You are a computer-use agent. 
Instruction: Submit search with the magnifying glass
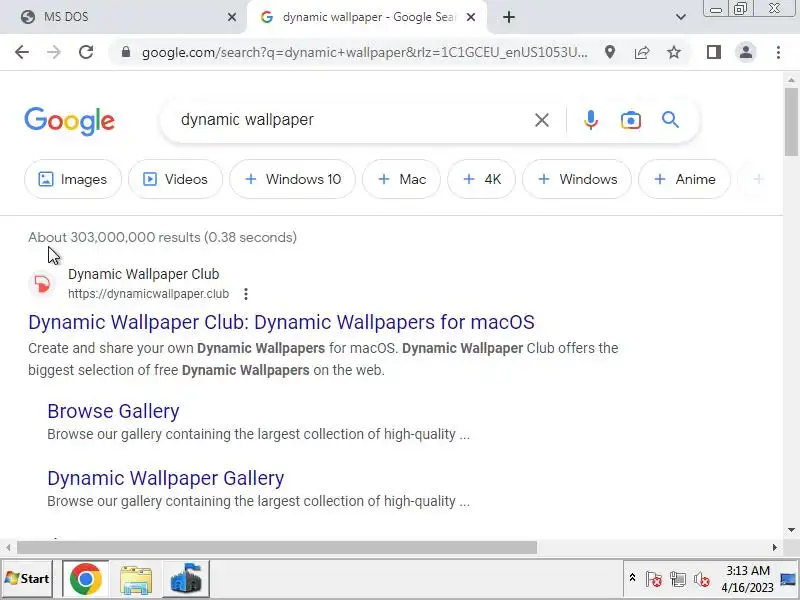click(x=670, y=120)
